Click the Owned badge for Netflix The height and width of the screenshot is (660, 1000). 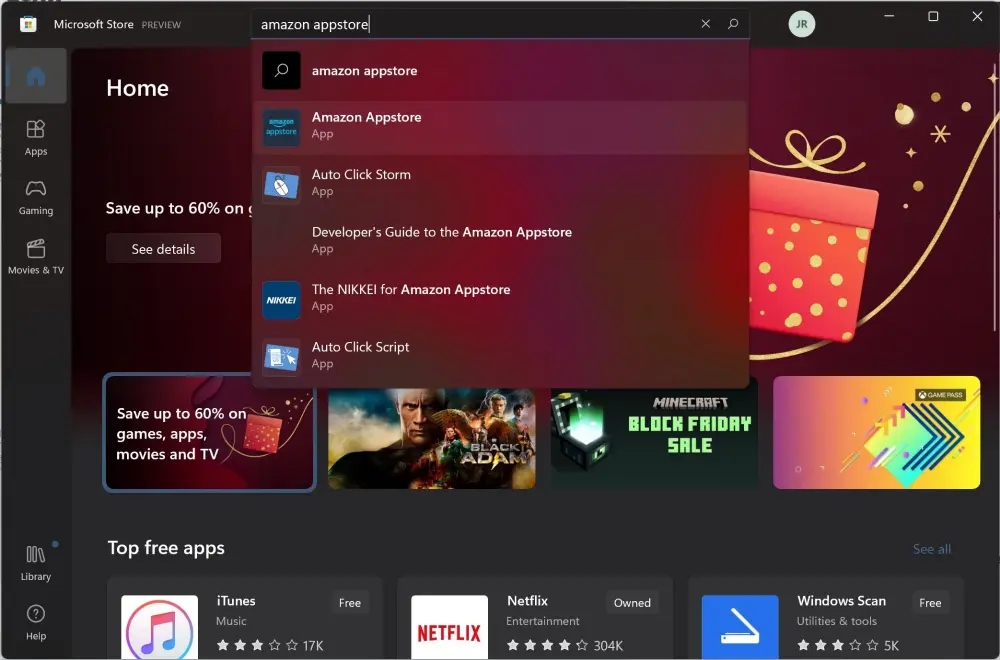click(632, 603)
